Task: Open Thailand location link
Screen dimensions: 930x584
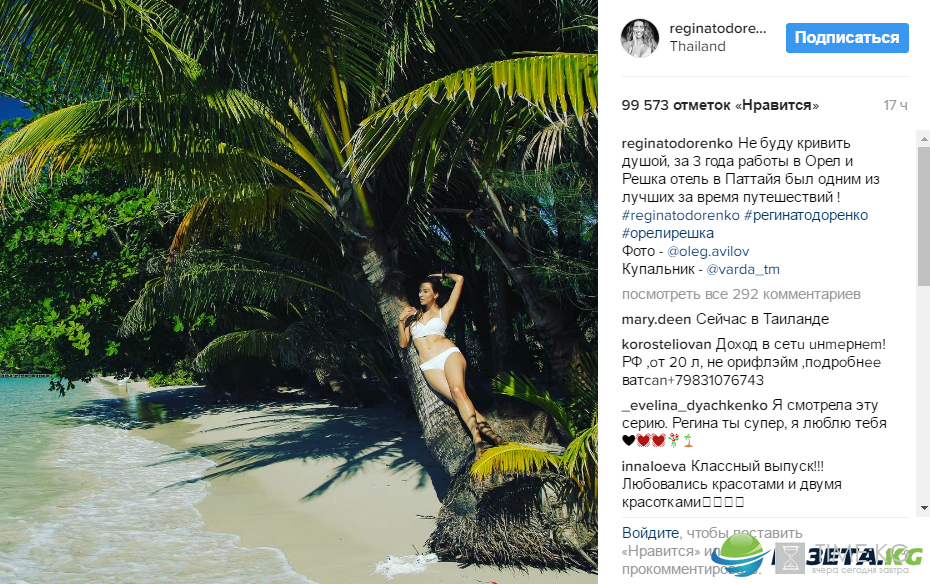Action: coord(698,46)
